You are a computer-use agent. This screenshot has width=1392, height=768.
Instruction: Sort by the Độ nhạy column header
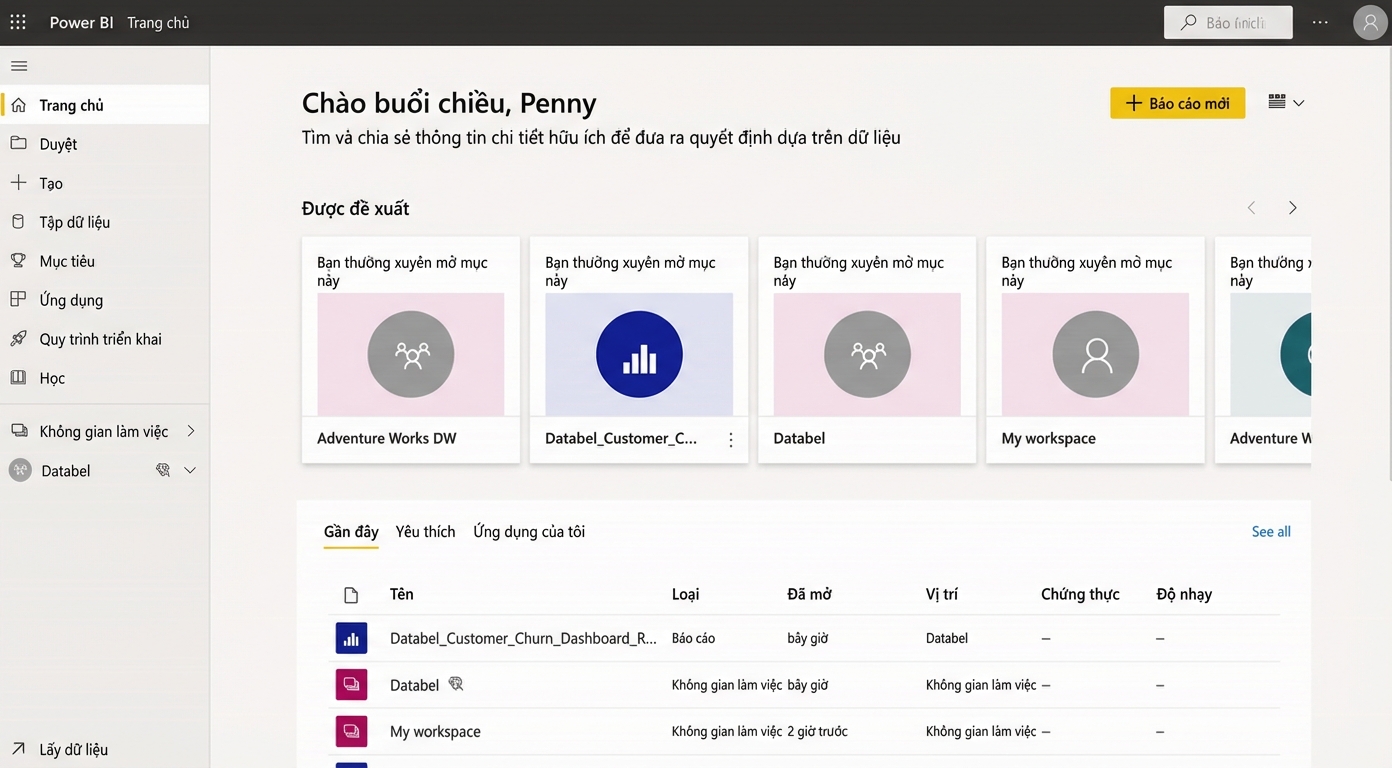click(x=1184, y=594)
